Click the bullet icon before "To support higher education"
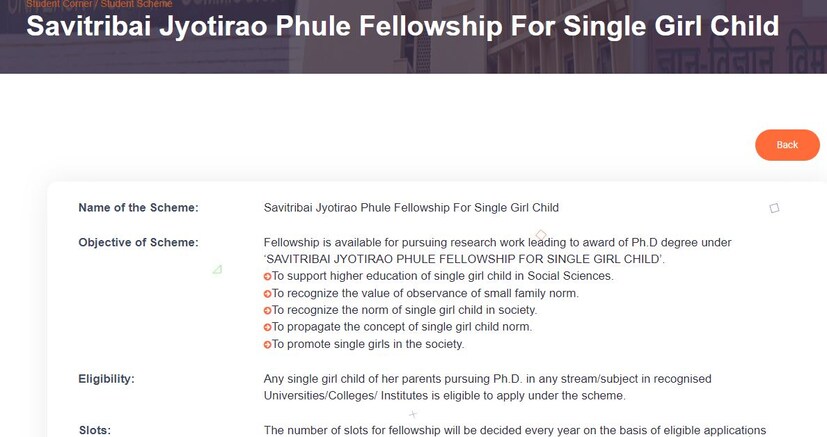 268,276
